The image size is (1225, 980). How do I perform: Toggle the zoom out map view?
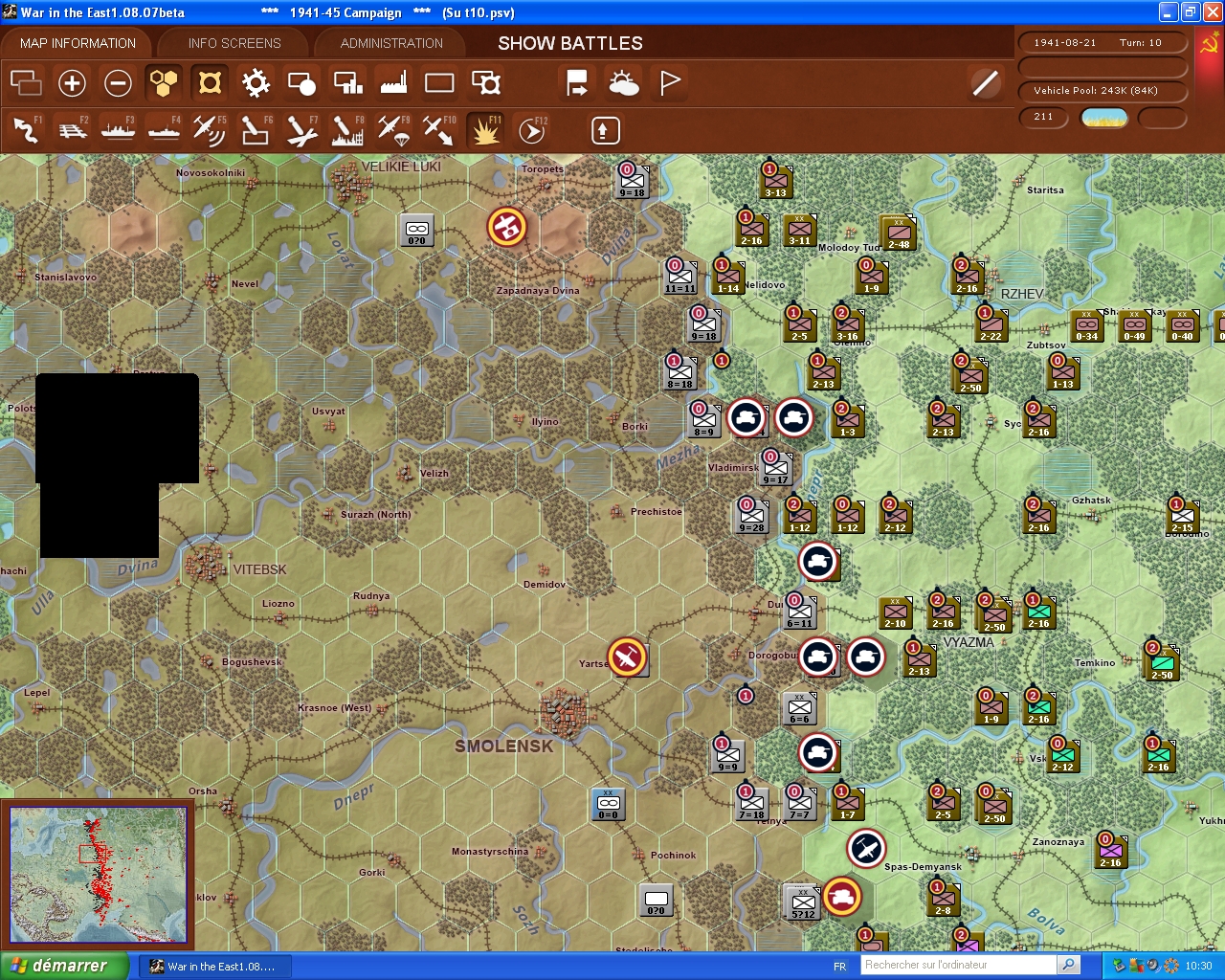pos(118,83)
